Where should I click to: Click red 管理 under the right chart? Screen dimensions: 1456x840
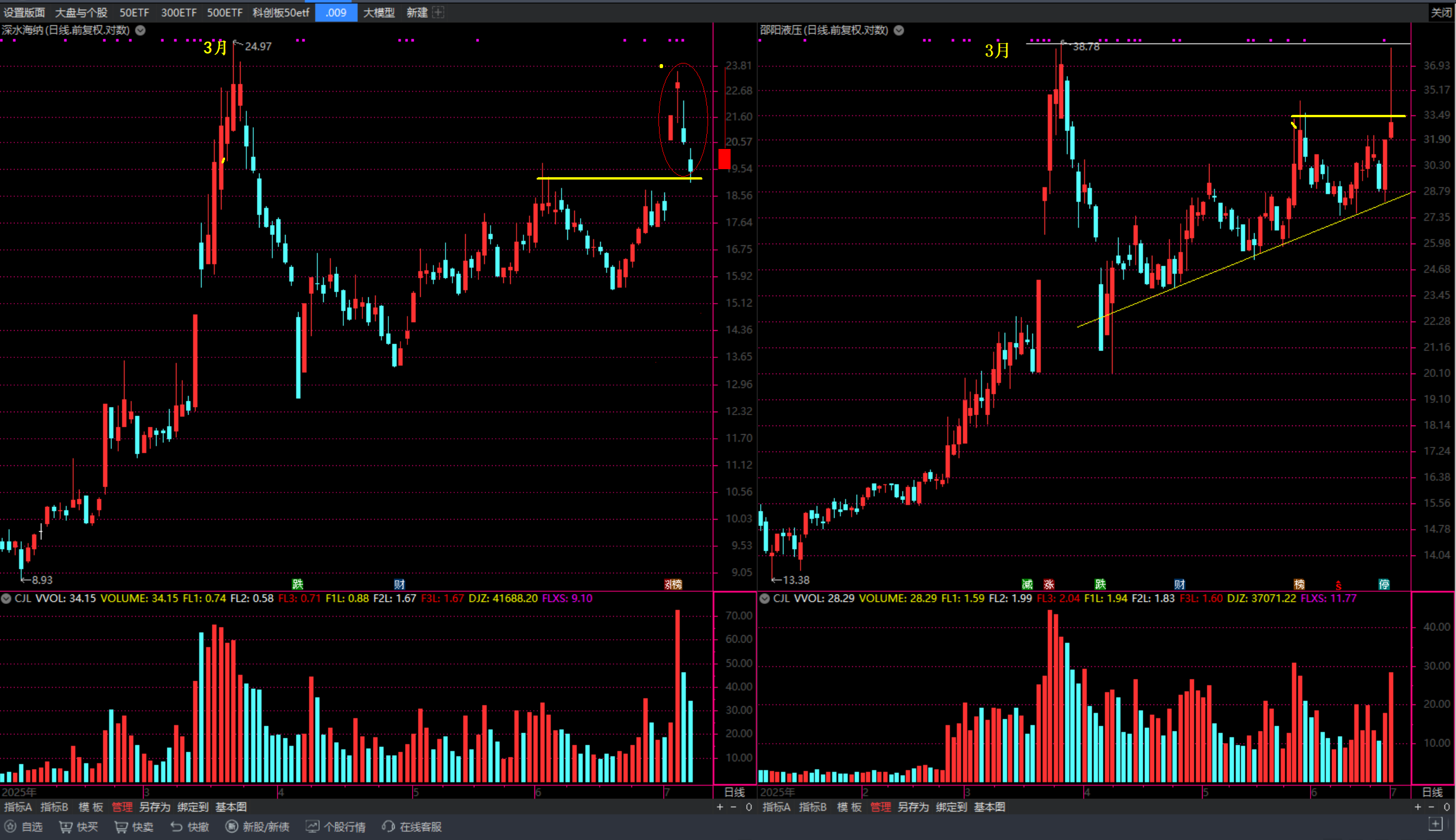pos(881,807)
